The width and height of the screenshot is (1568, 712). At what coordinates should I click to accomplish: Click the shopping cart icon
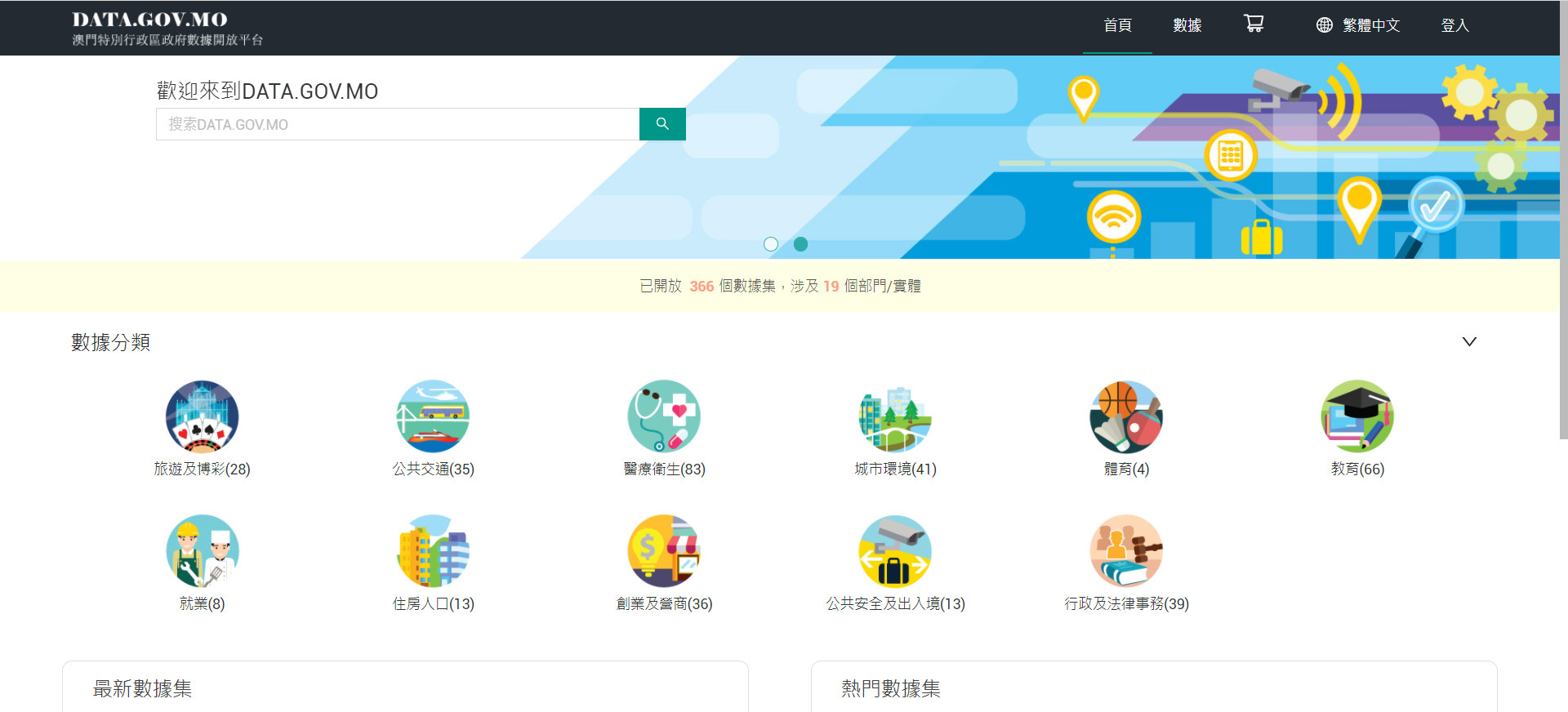tap(1254, 24)
